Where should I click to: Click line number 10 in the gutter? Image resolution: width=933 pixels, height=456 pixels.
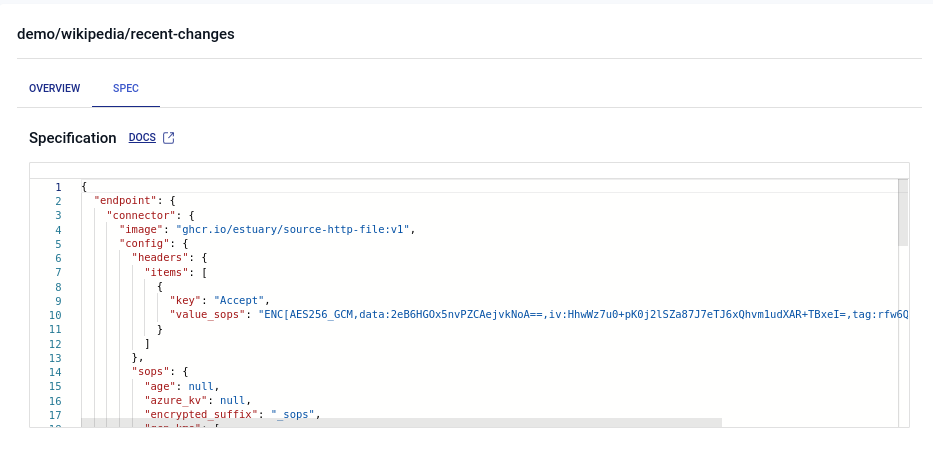56,315
